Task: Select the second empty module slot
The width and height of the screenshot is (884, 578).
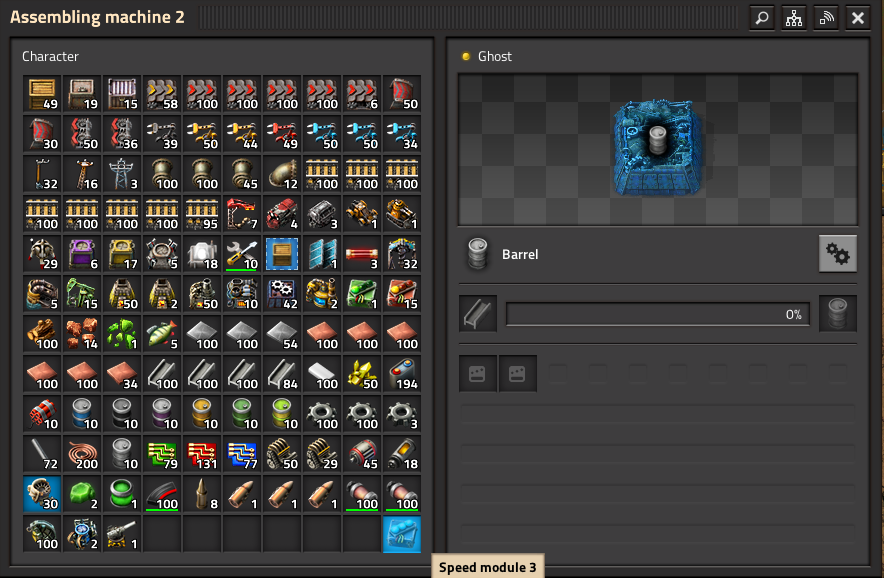Action: (518, 373)
